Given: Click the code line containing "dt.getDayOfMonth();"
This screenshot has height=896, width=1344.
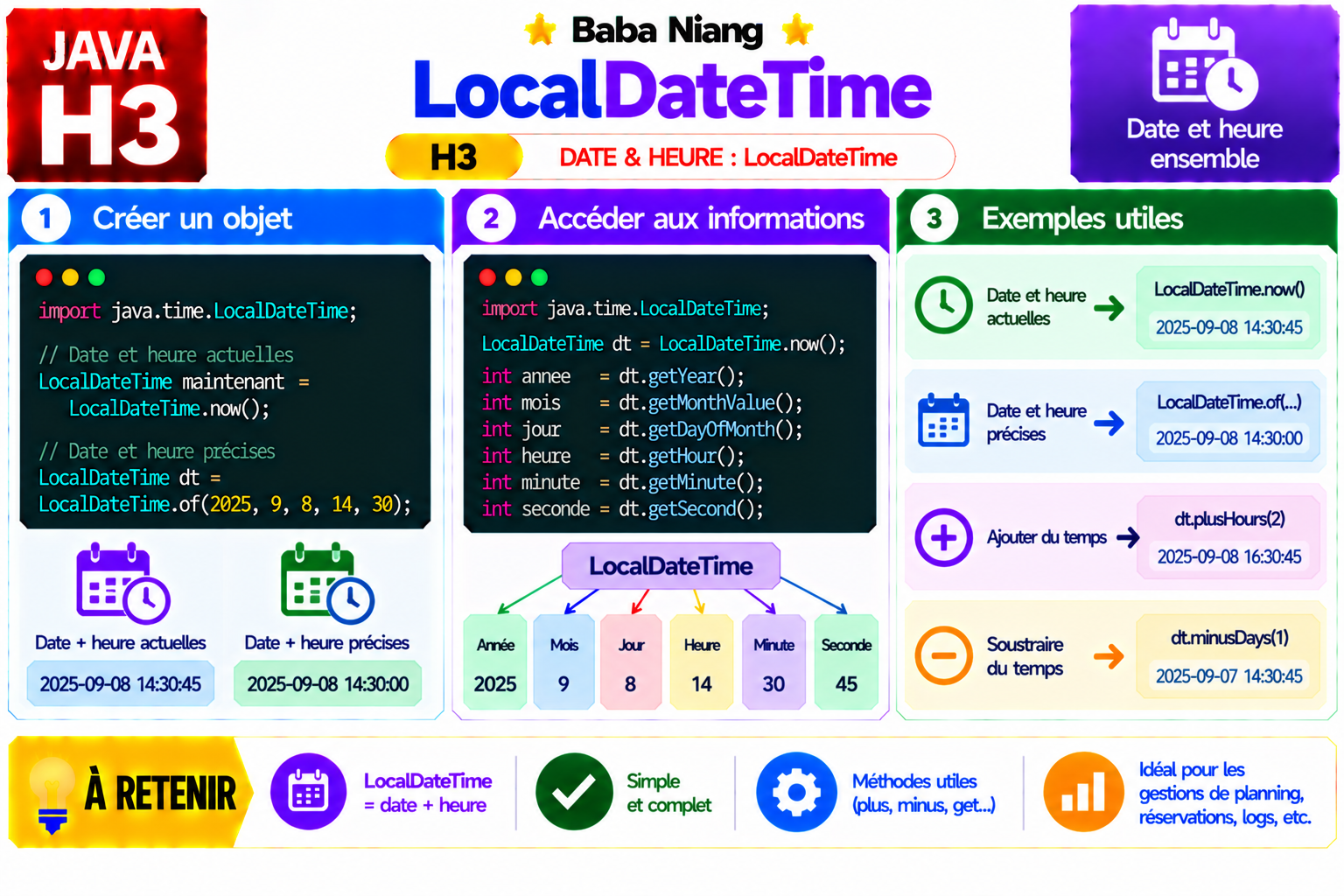Looking at the screenshot, I should click(642, 430).
